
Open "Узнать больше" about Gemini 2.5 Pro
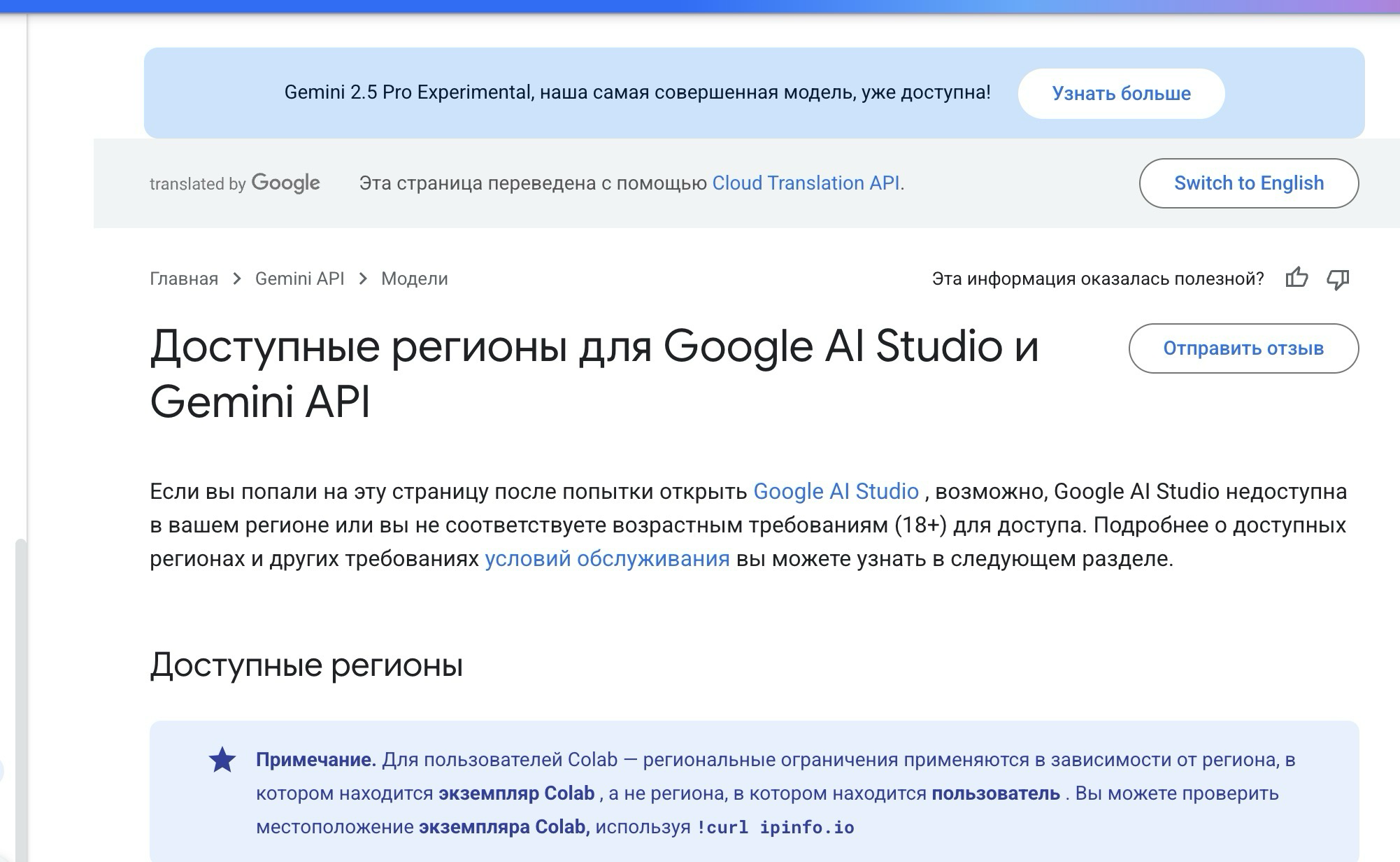coord(1121,93)
